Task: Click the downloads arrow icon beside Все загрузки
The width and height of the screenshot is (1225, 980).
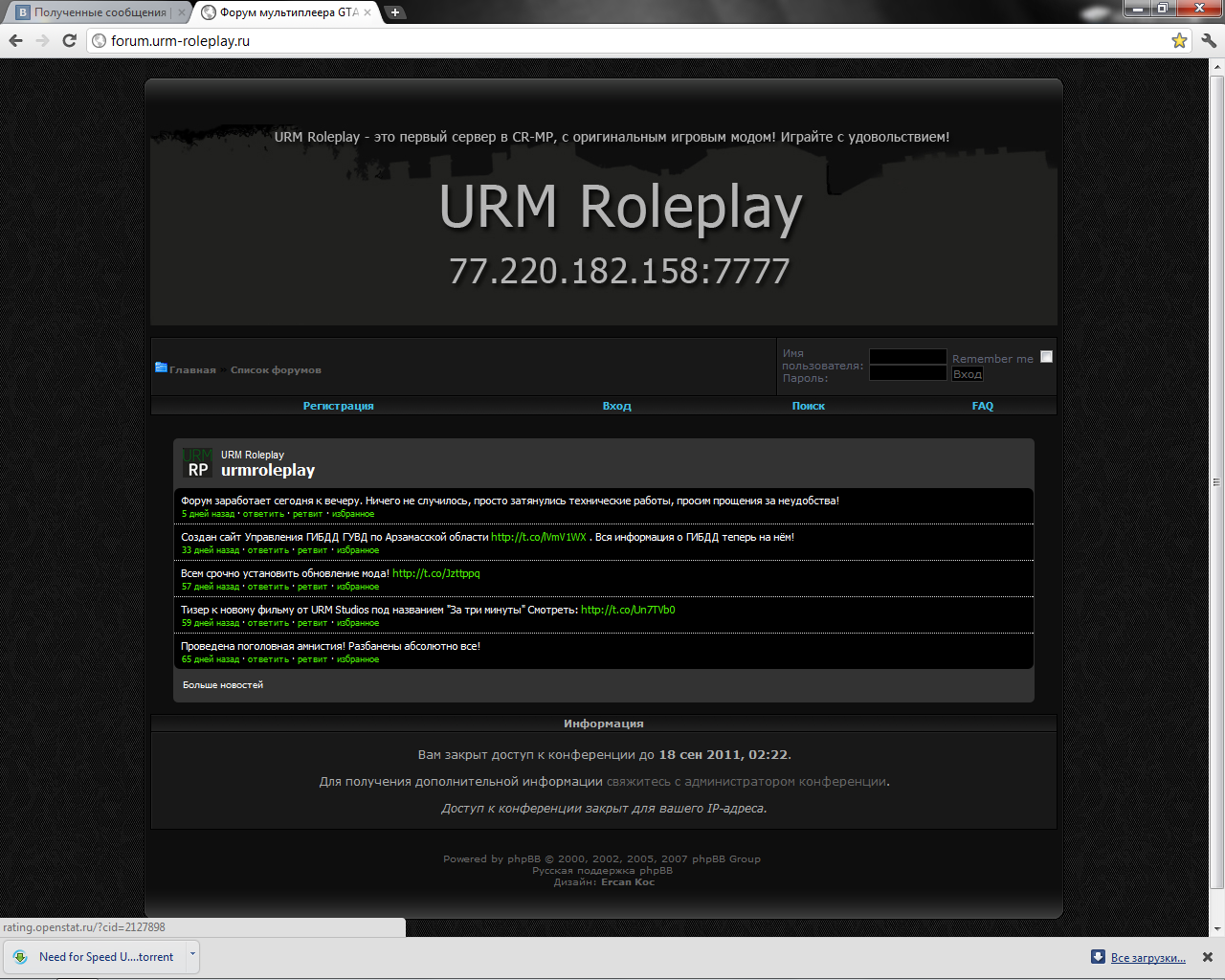Action: (x=1098, y=957)
